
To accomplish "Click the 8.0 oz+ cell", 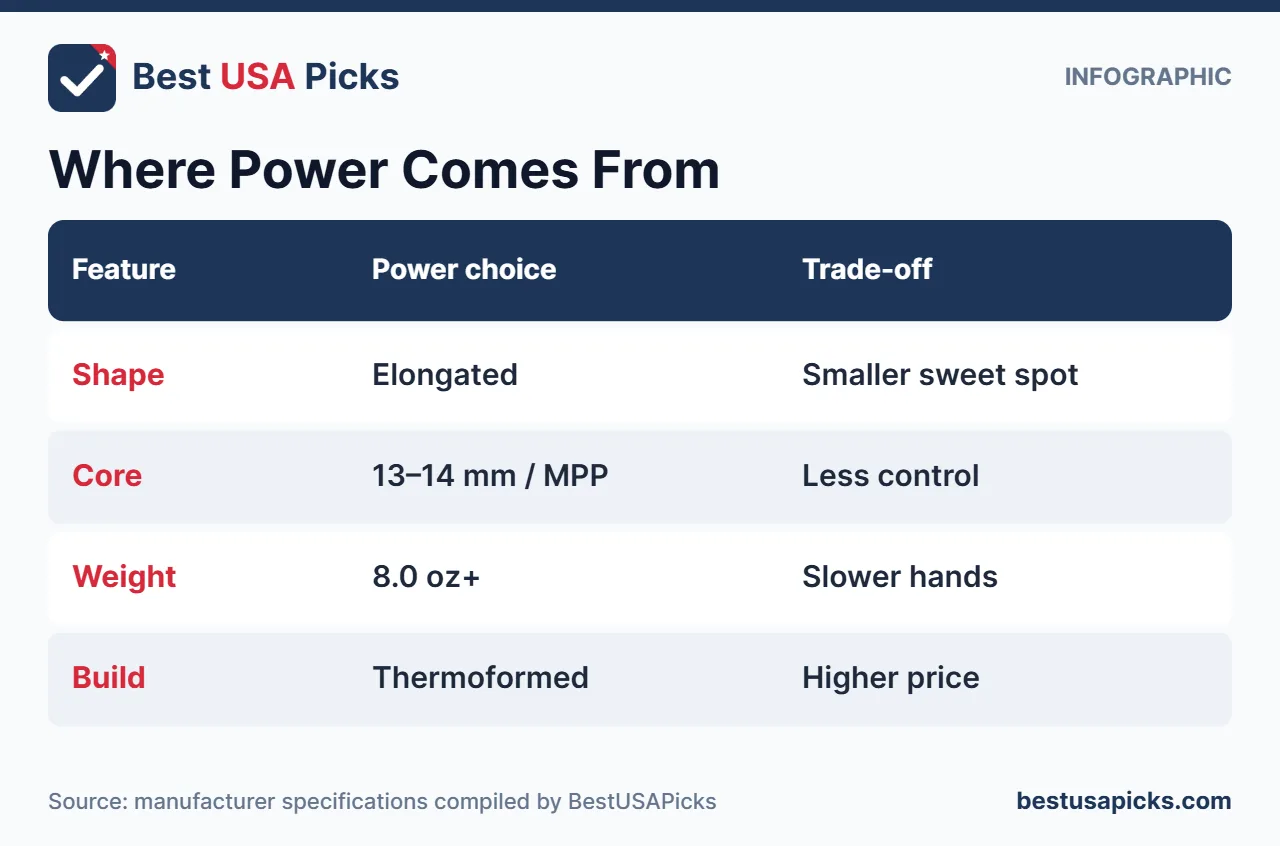I will pyautogui.click(x=426, y=577).
